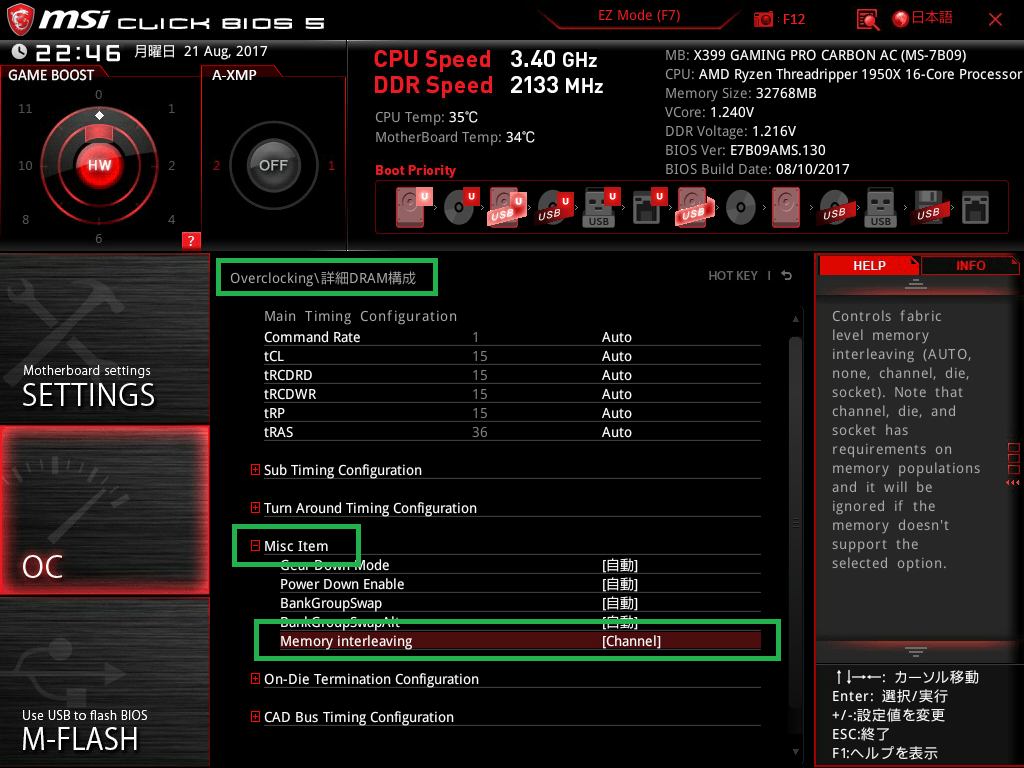
Task: Open the Memory interleaving [Channel] option
Action: [x=520, y=641]
